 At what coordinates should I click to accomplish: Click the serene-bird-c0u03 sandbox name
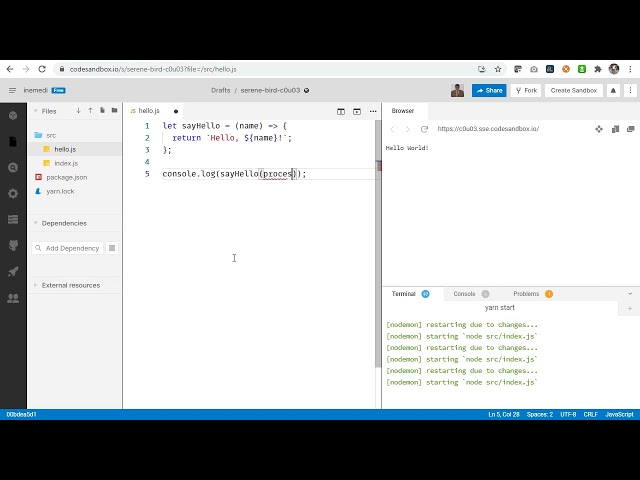click(270, 90)
